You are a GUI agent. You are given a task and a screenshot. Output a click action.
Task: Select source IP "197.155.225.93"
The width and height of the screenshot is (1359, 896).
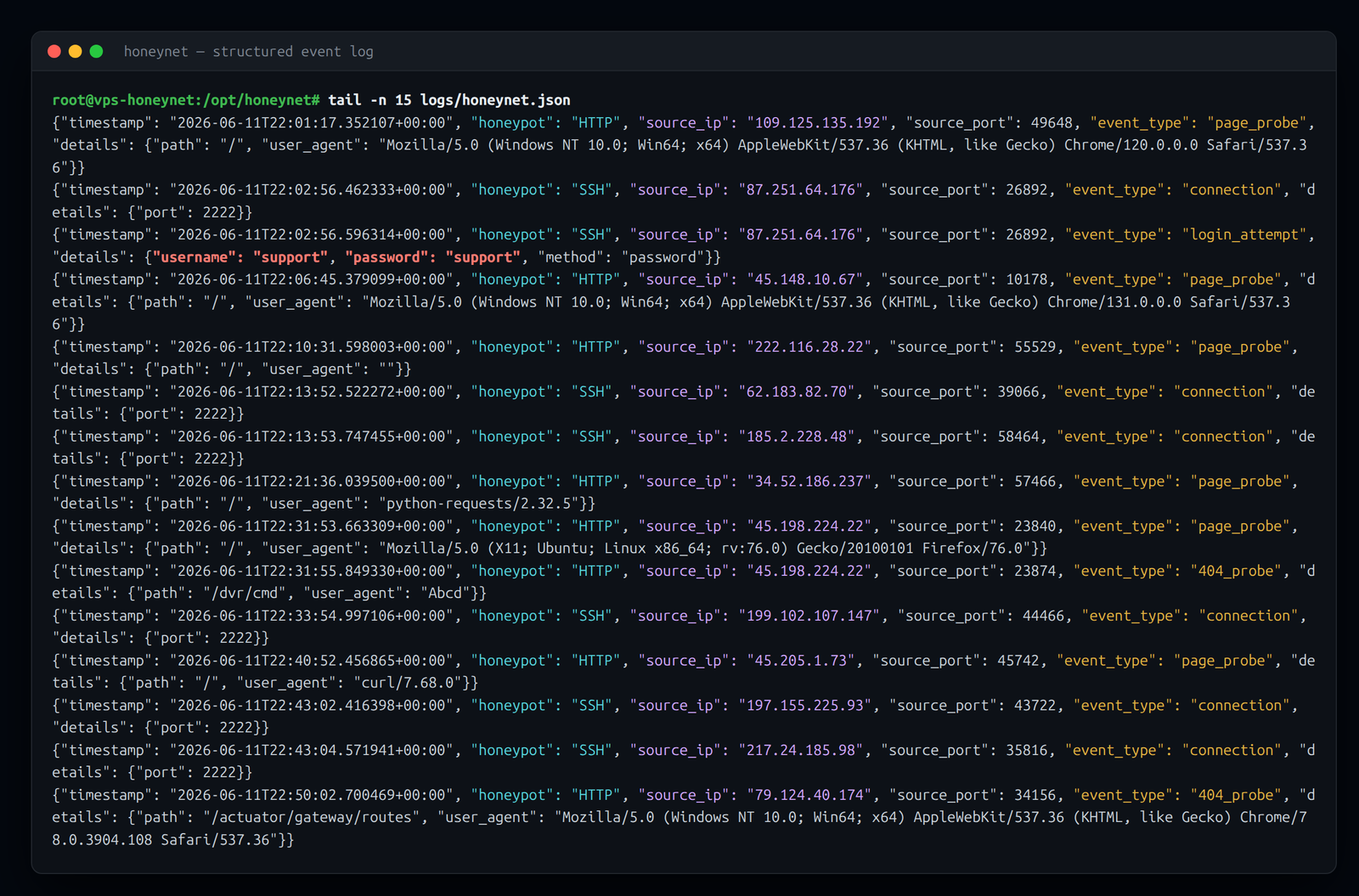click(x=805, y=707)
